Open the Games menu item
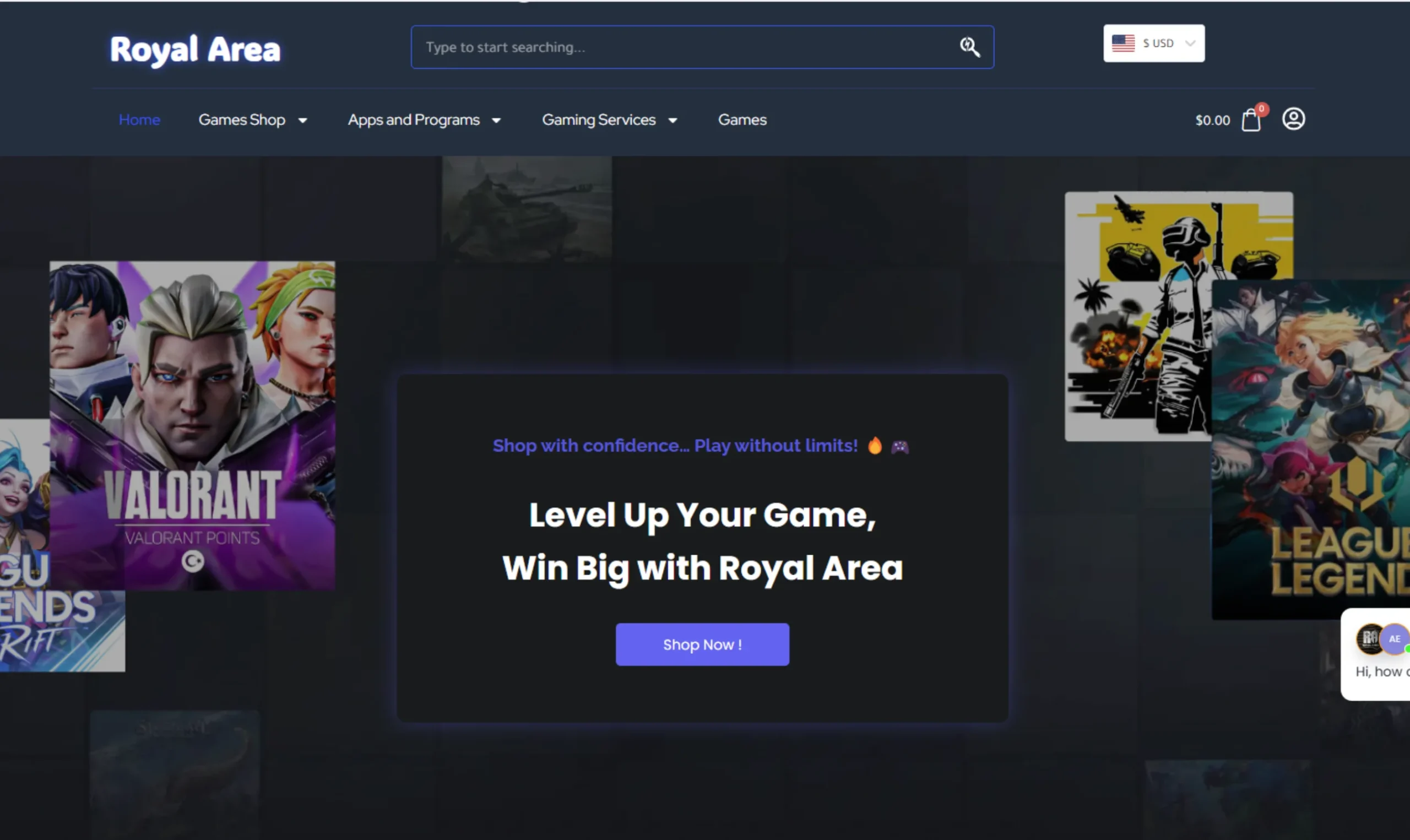The height and width of the screenshot is (840, 1410). (x=742, y=120)
